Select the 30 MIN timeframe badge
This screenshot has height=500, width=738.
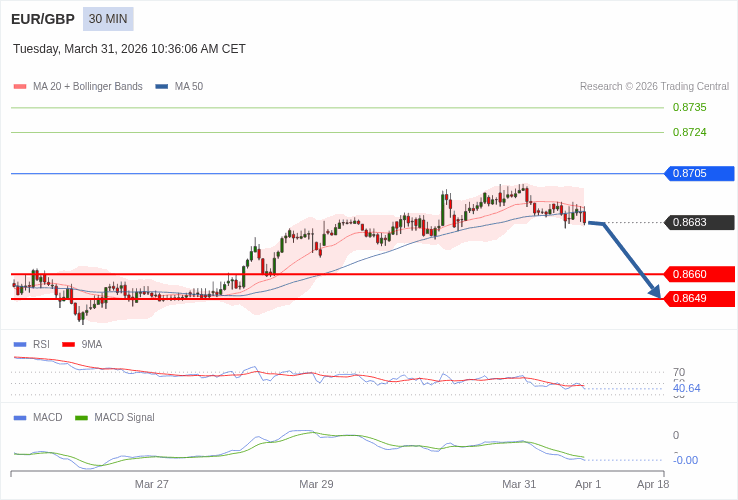pos(108,19)
